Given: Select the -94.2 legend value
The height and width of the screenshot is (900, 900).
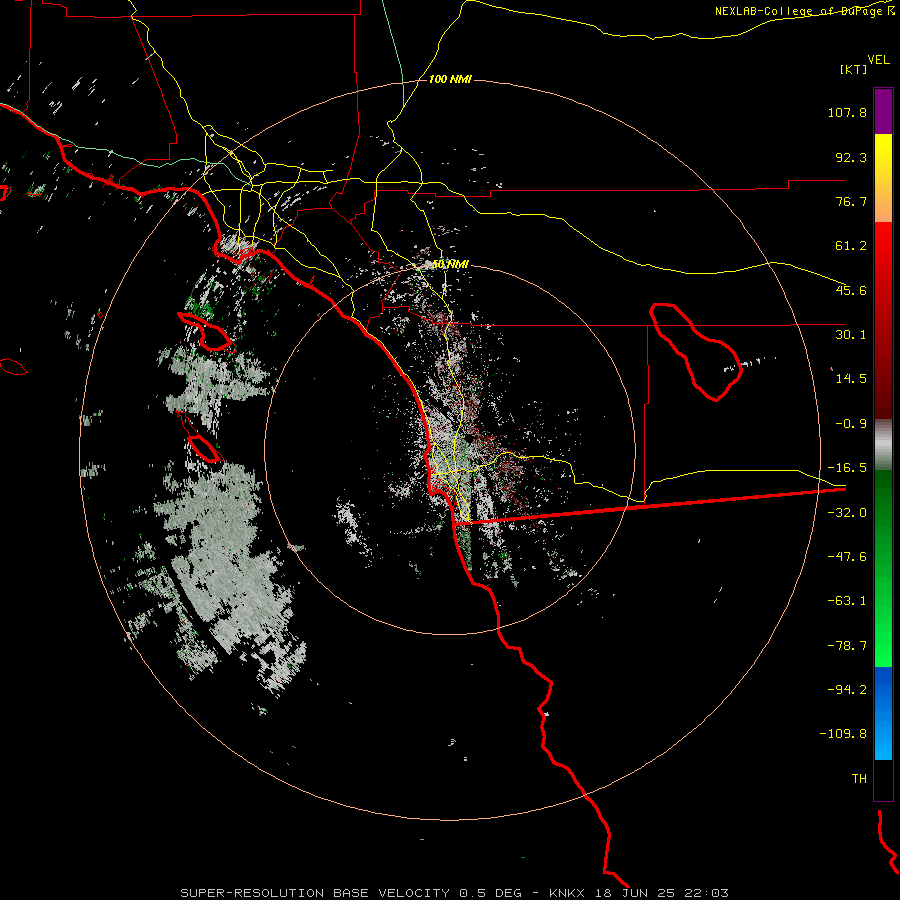Looking at the screenshot, I should click(847, 690).
